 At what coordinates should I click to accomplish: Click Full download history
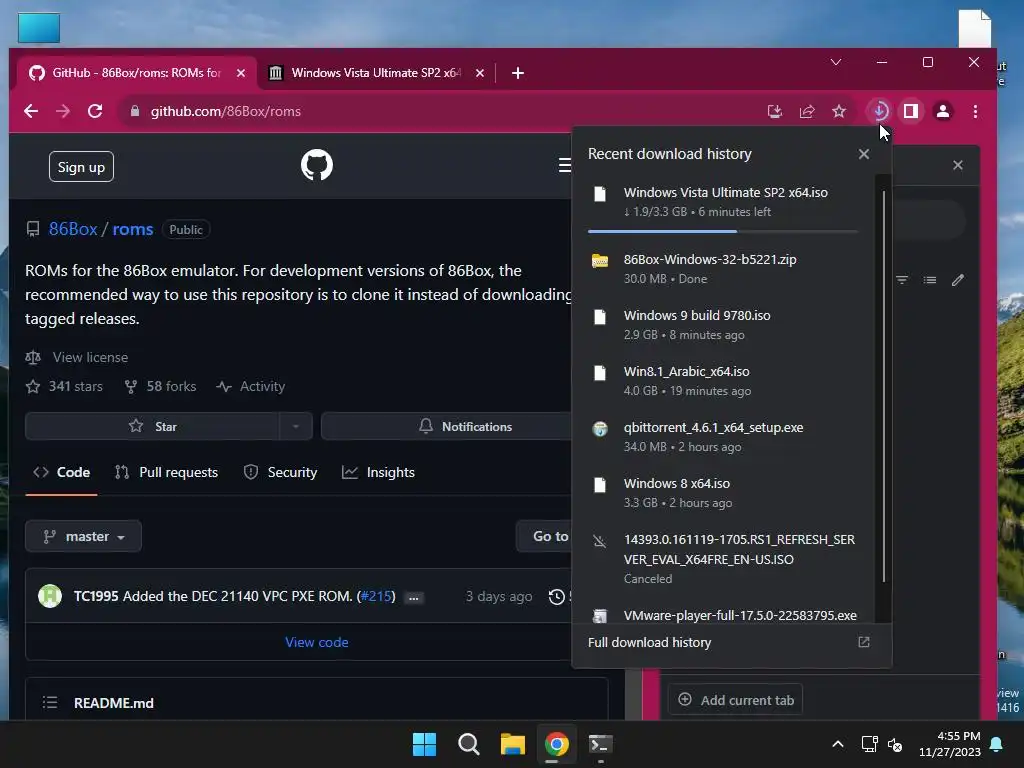tap(649, 643)
